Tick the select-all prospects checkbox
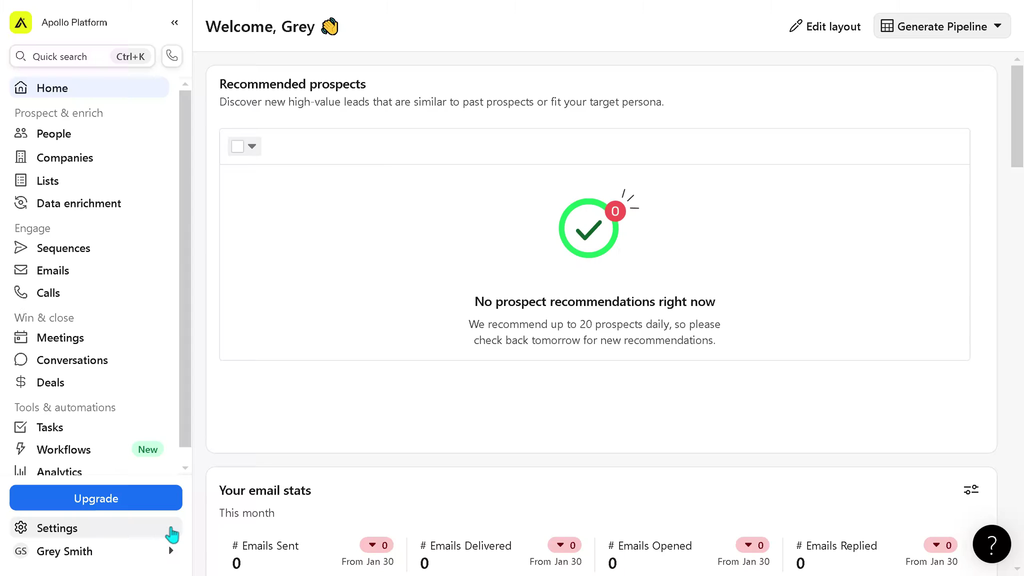Image resolution: width=1024 pixels, height=576 pixels. [237, 147]
